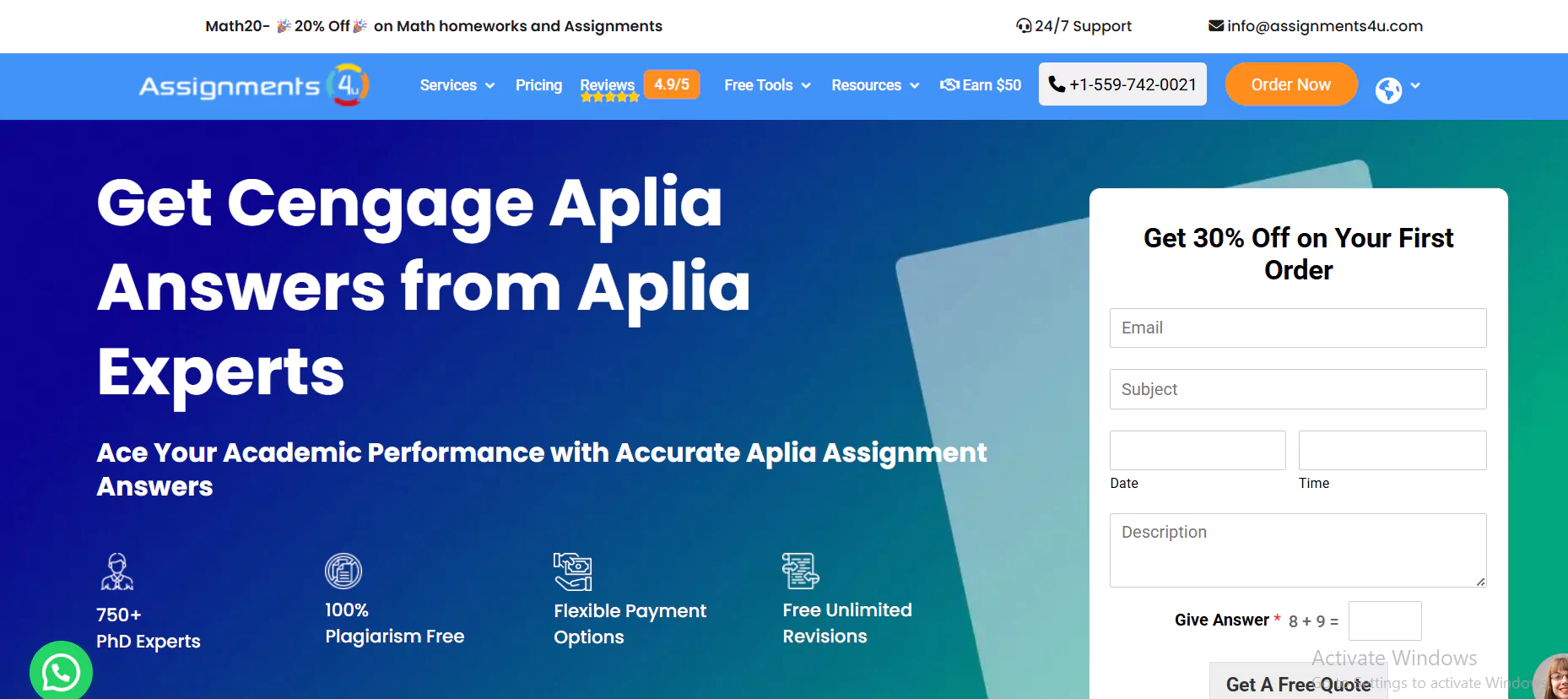Click the five-star rating under Reviews
Image resolution: width=1568 pixels, height=699 pixels.
[609, 98]
